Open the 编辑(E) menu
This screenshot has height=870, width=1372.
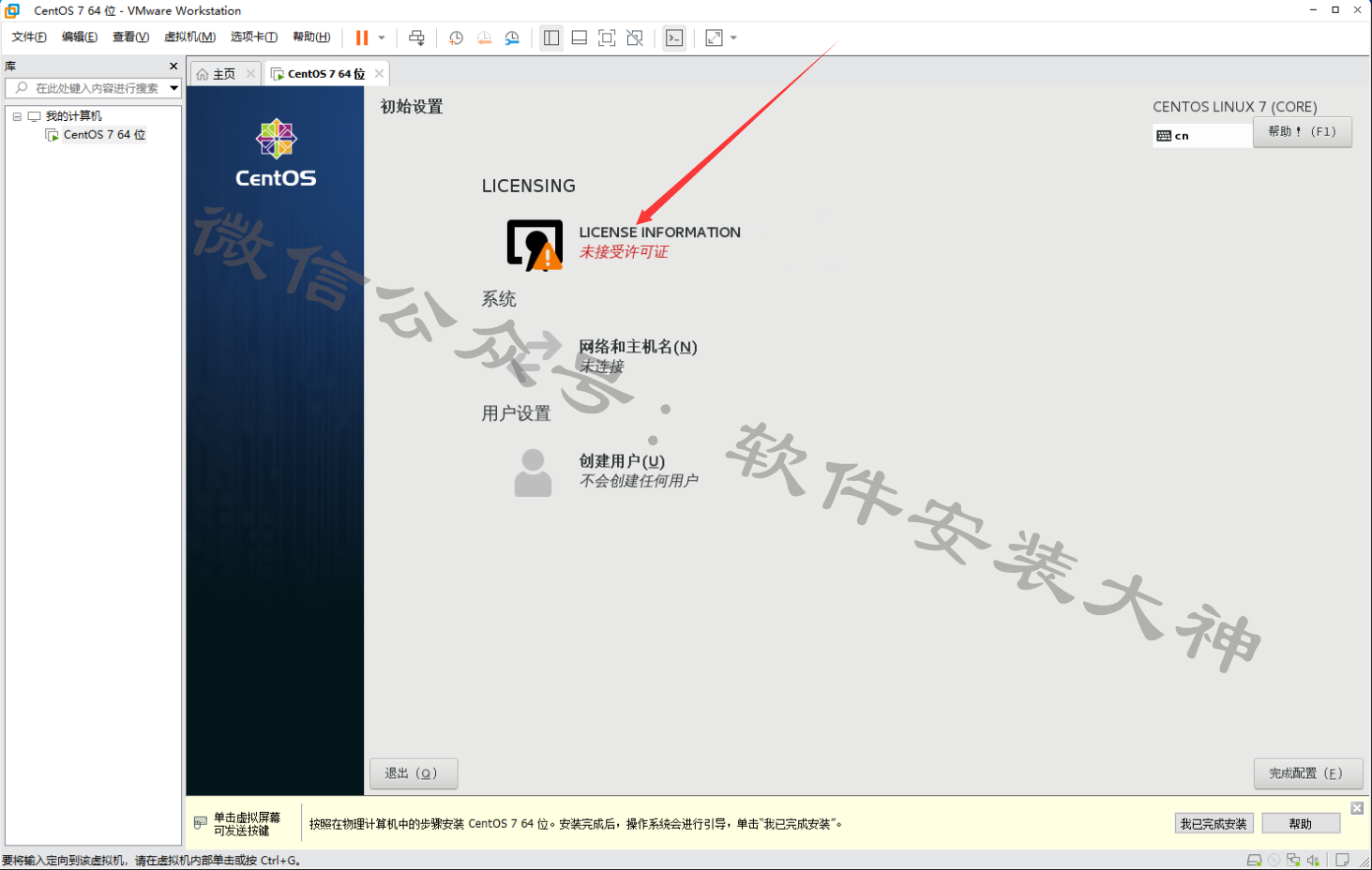pos(80,37)
